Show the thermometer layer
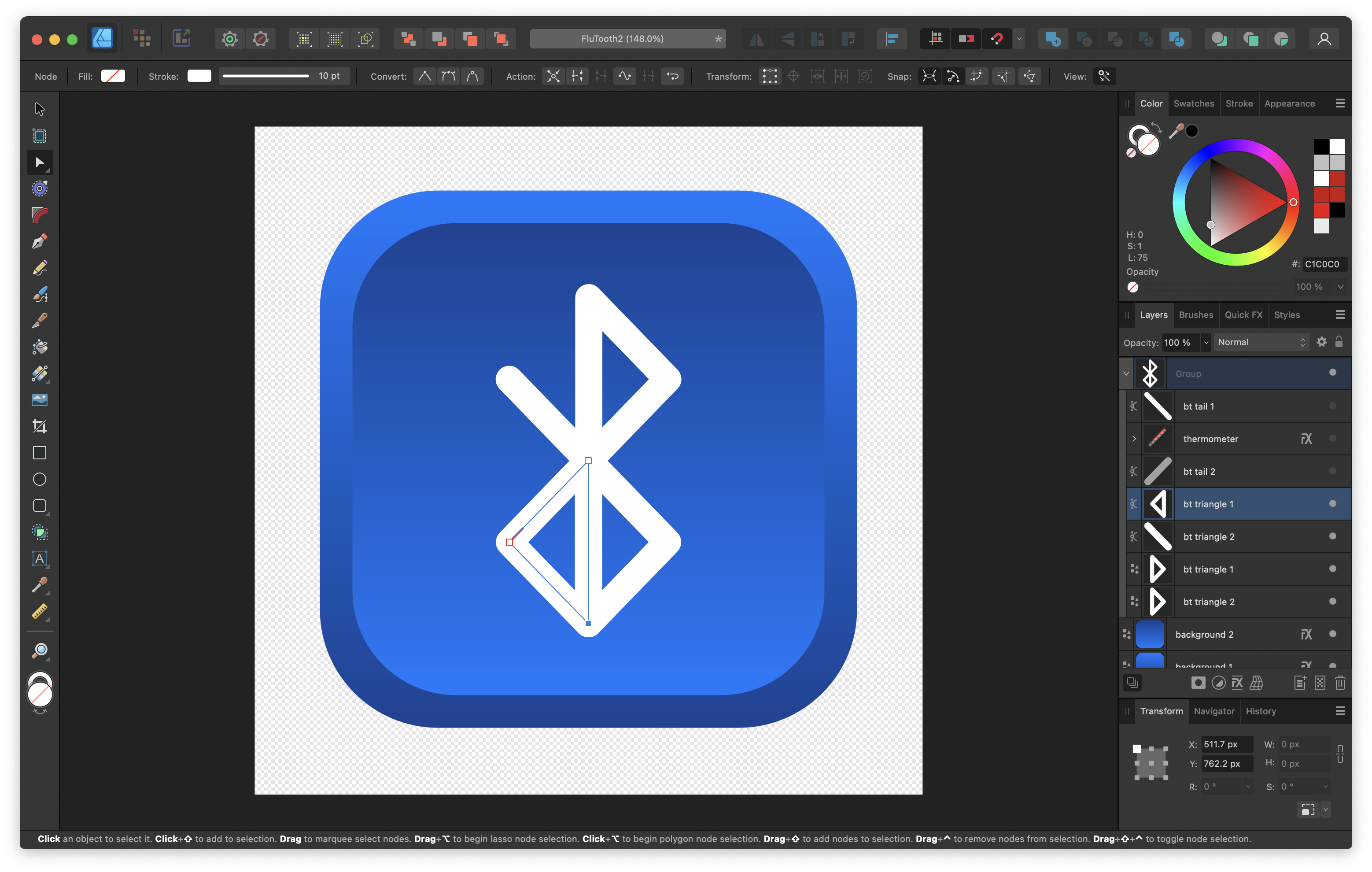 click(x=1332, y=439)
